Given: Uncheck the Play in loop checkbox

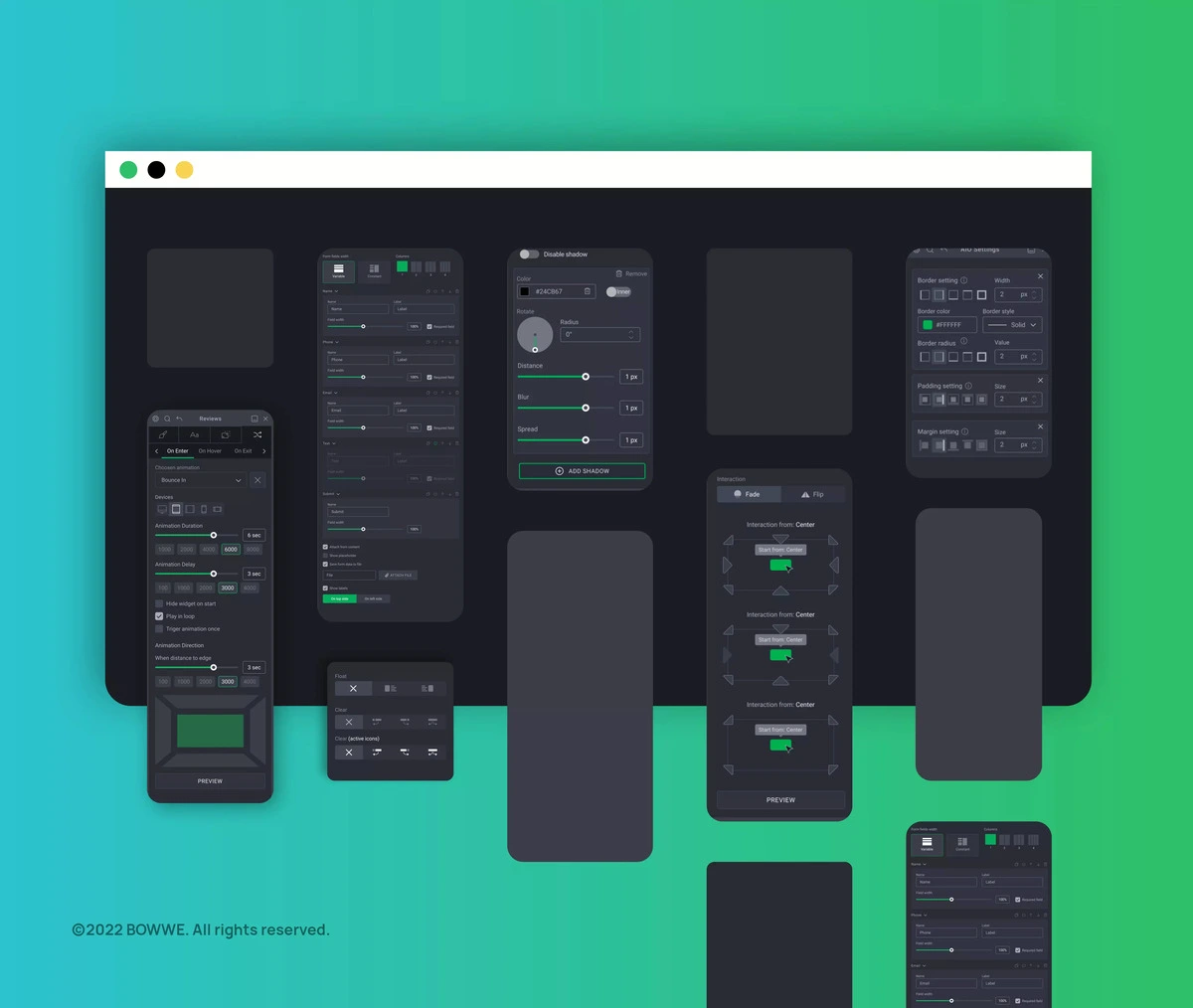Looking at the screenshot, I should [159, 616].
